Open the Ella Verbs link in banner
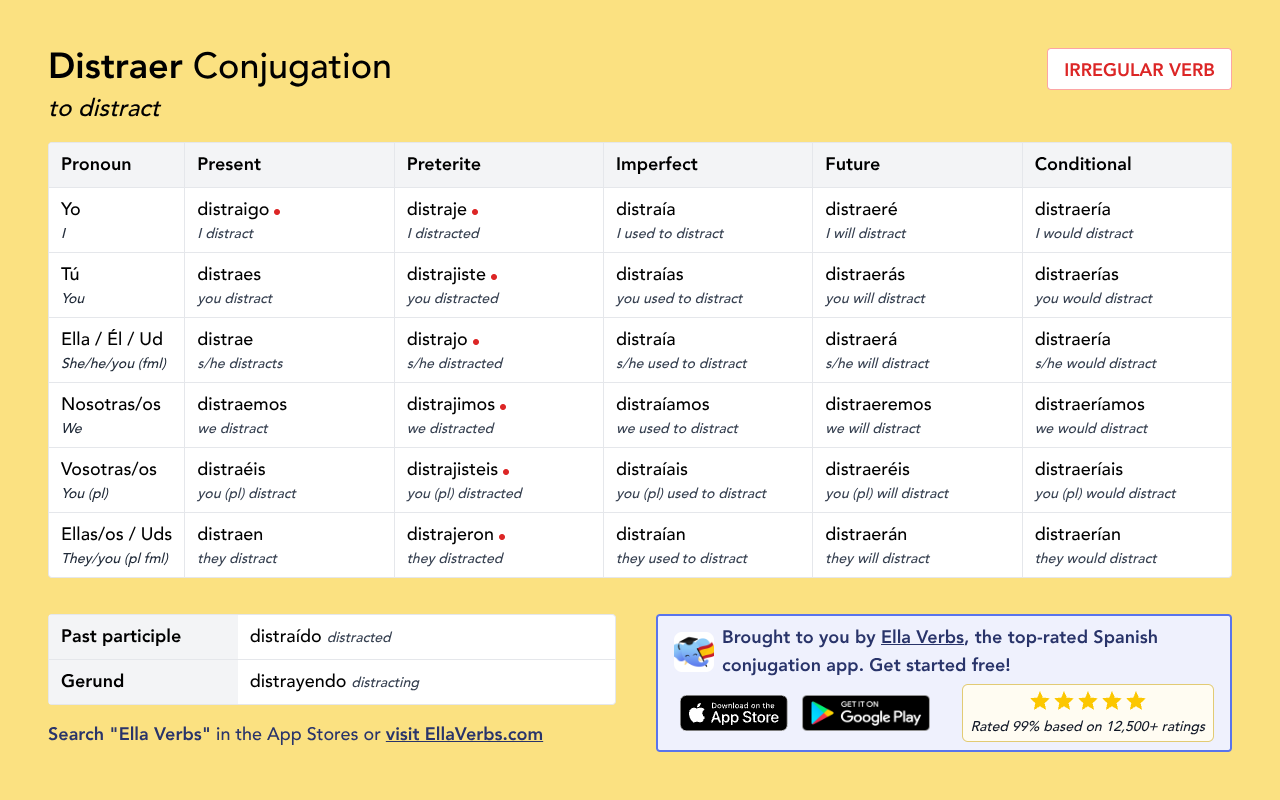Image resolution: width=1280 pixels, height=800 pixels. click(922, 637)
